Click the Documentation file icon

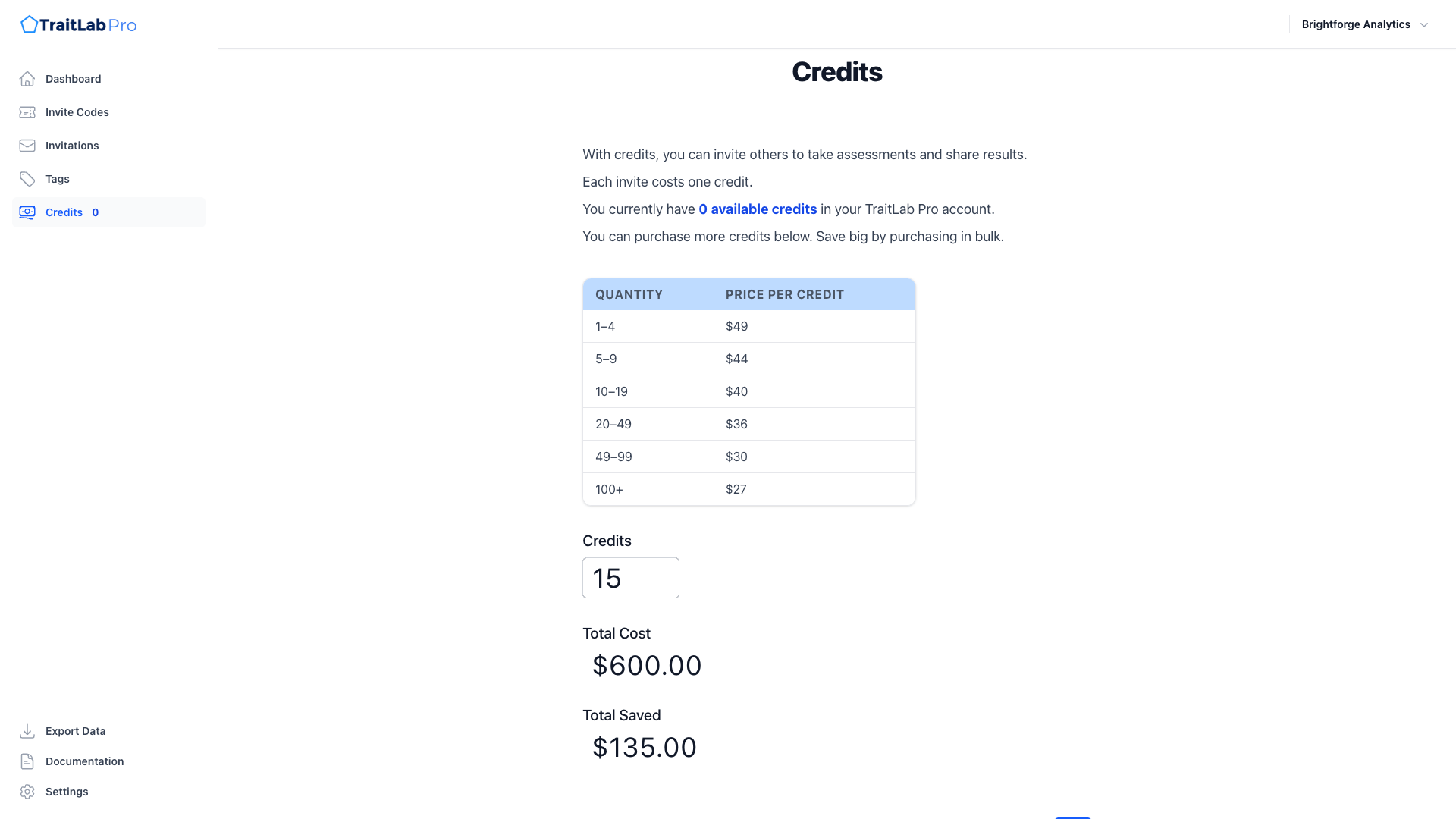pos(27,761)
